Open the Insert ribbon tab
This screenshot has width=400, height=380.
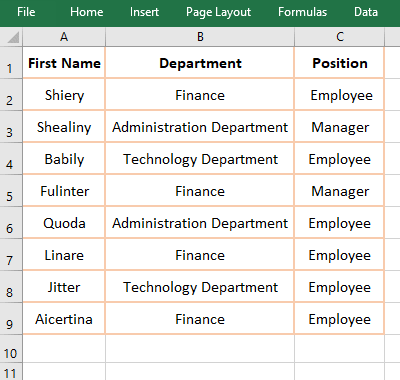pyautogui.click(x=144, y=12)
